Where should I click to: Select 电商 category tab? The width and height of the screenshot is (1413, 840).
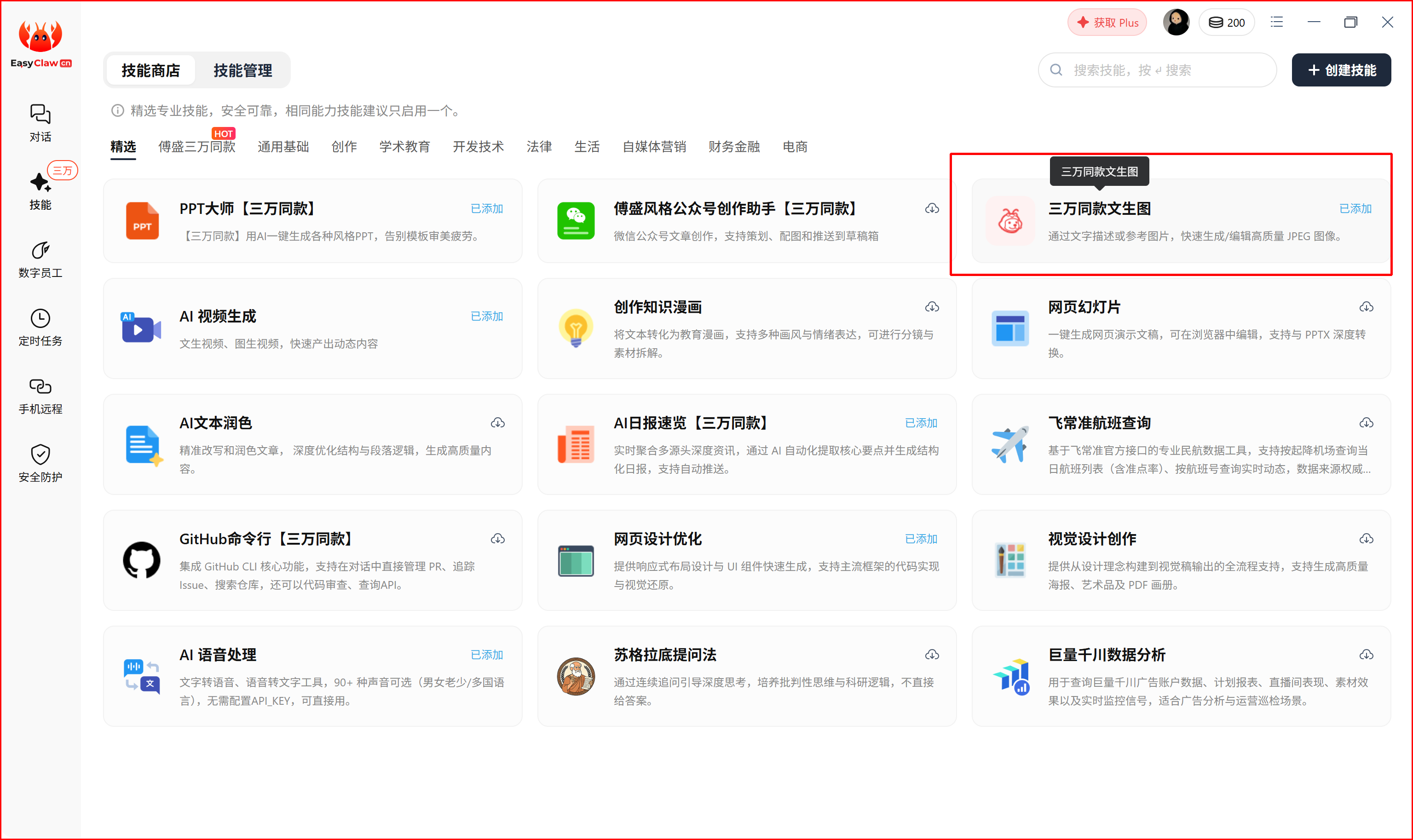coord(795,147)
